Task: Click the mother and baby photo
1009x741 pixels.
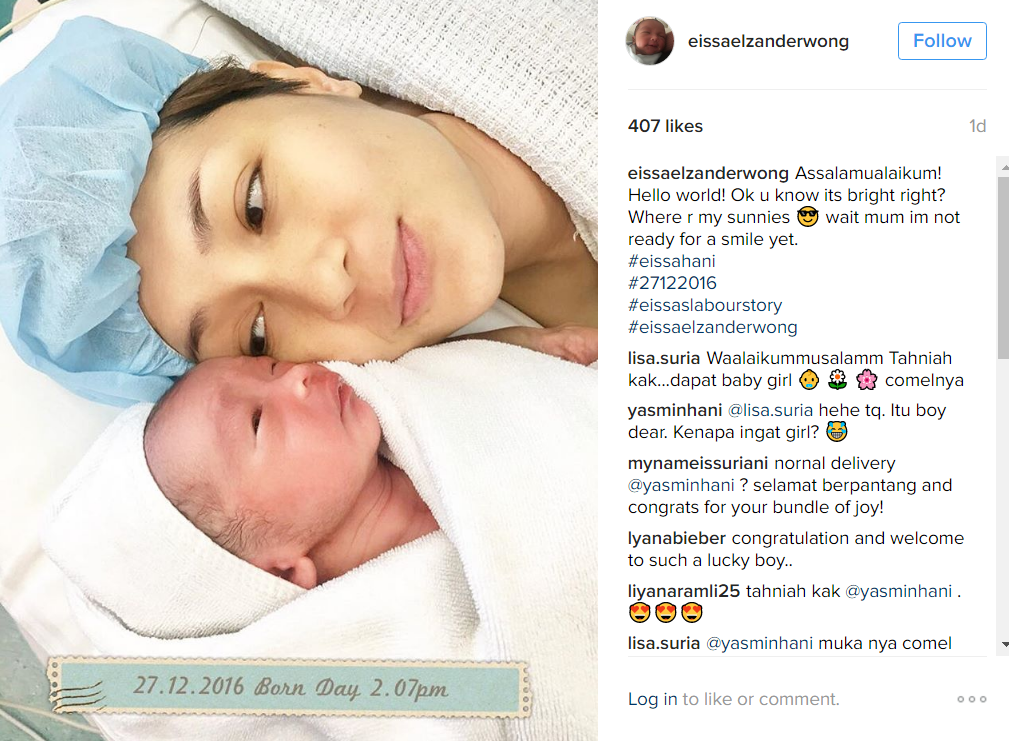Action: click(299, 370)
